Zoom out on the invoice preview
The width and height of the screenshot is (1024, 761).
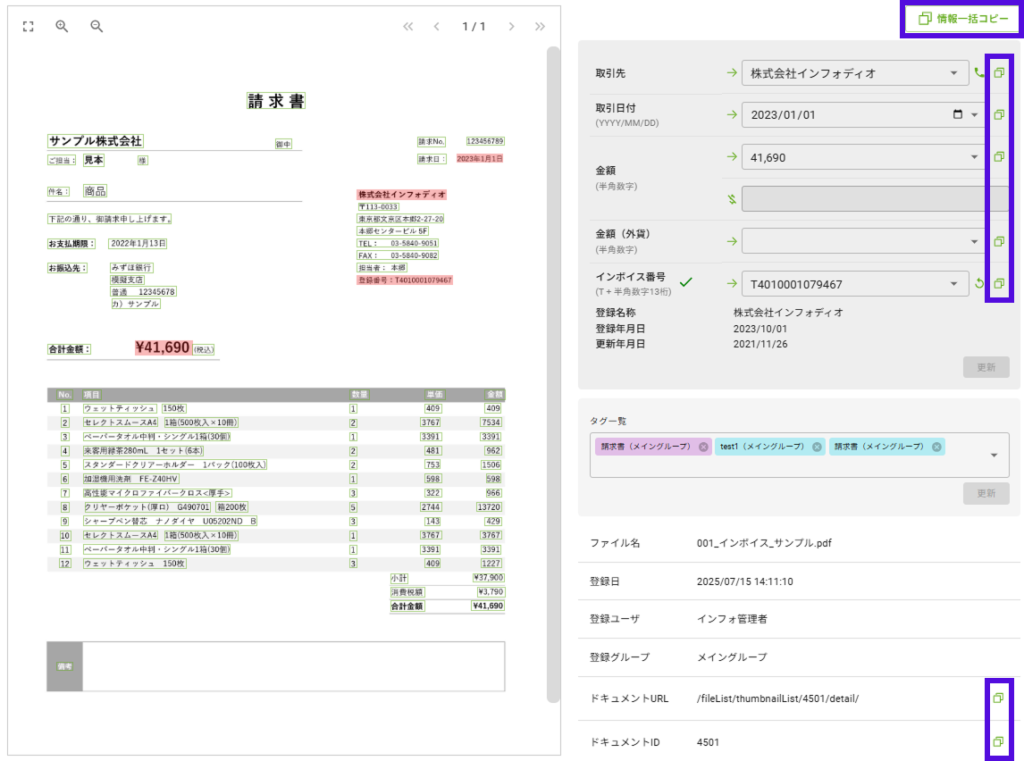pyautogui.click(x=96, y=26)
